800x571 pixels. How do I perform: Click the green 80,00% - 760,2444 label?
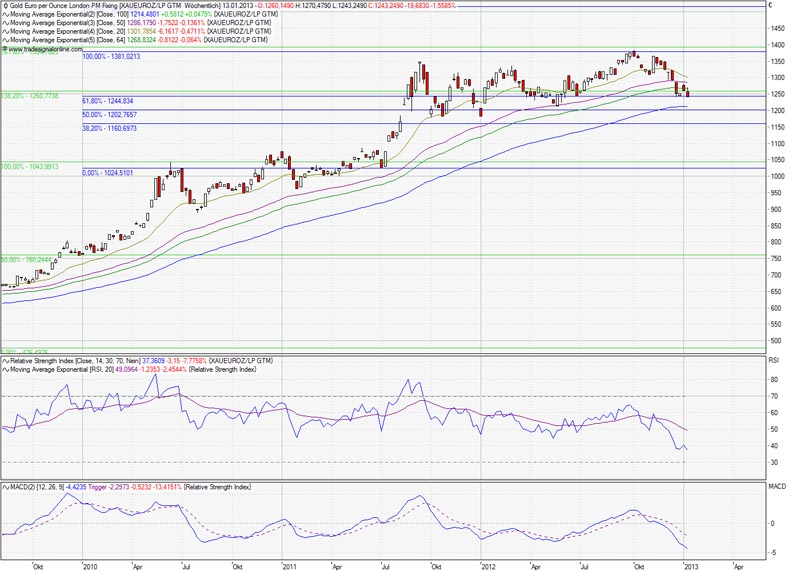(27, 260)
